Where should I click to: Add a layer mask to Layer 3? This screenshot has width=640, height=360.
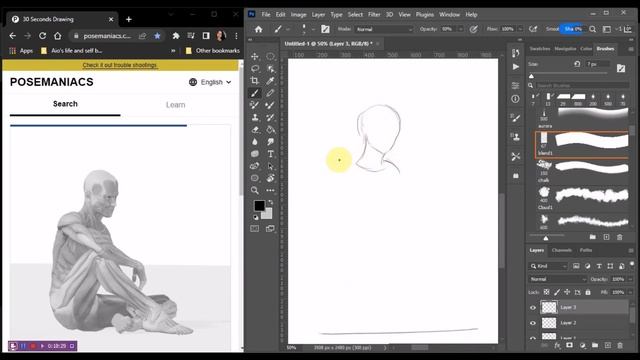click(x=569, y=345)
